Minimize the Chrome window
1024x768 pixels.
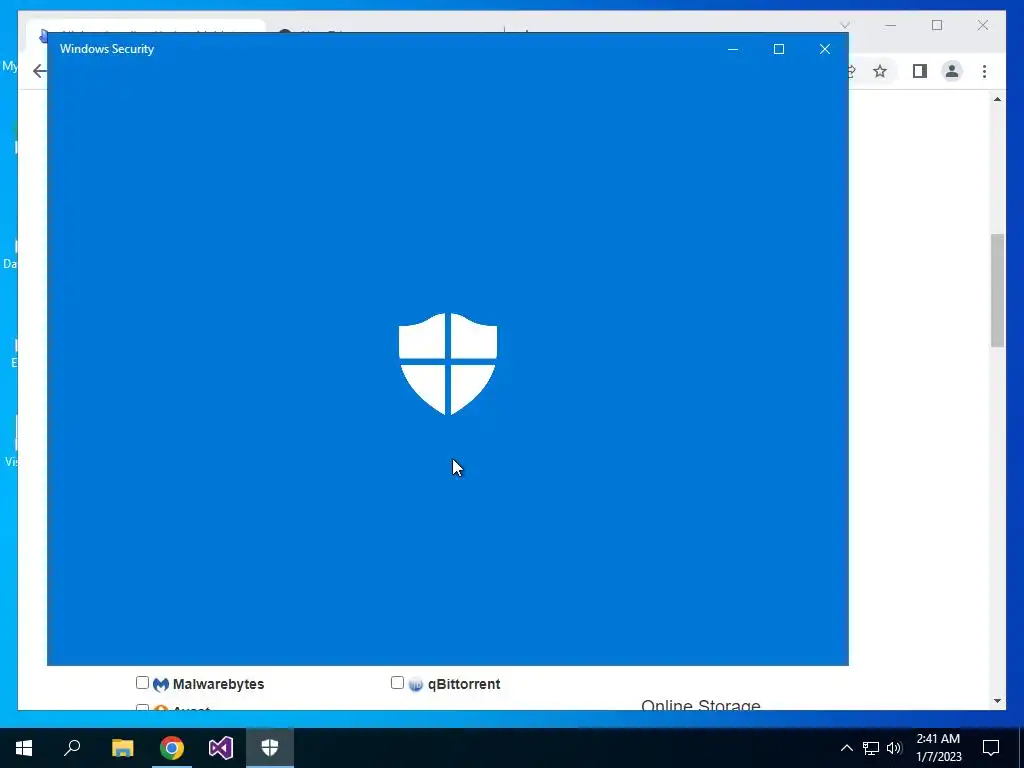pyautogui.click(x=891, y=25)
